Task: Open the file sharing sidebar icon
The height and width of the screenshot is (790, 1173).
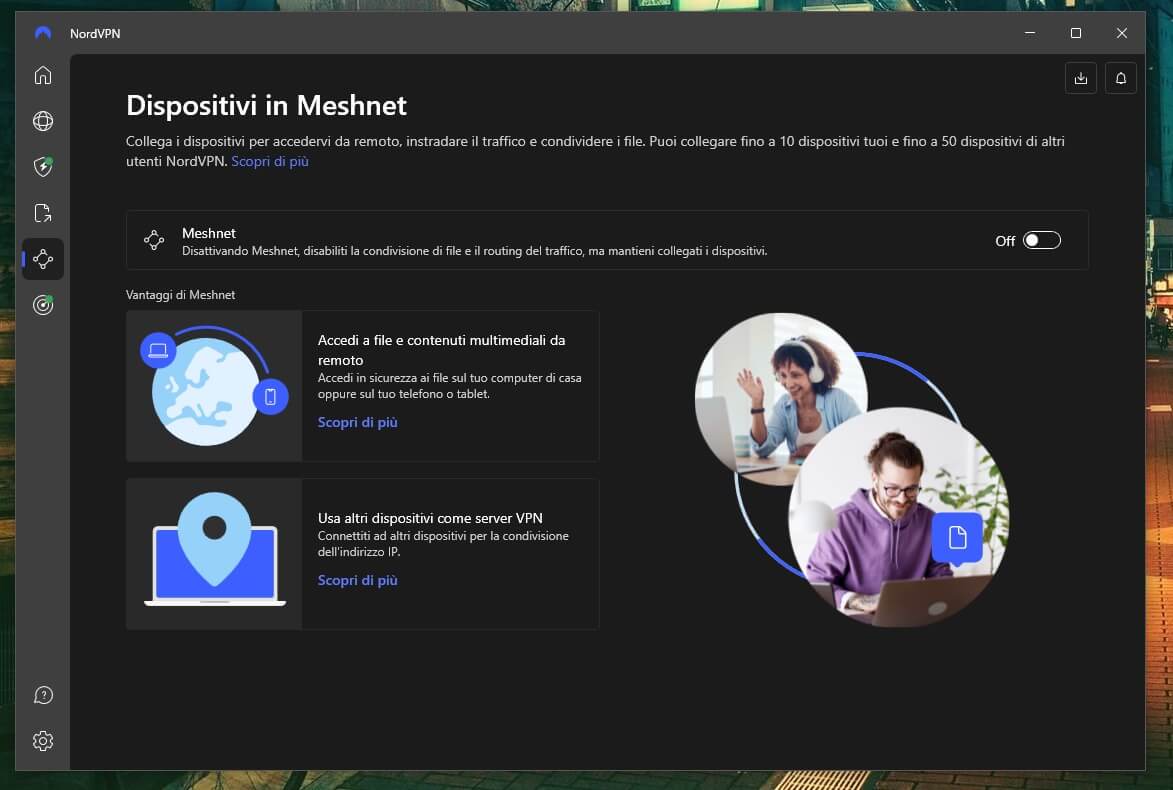Action: (x=43, y=213)
